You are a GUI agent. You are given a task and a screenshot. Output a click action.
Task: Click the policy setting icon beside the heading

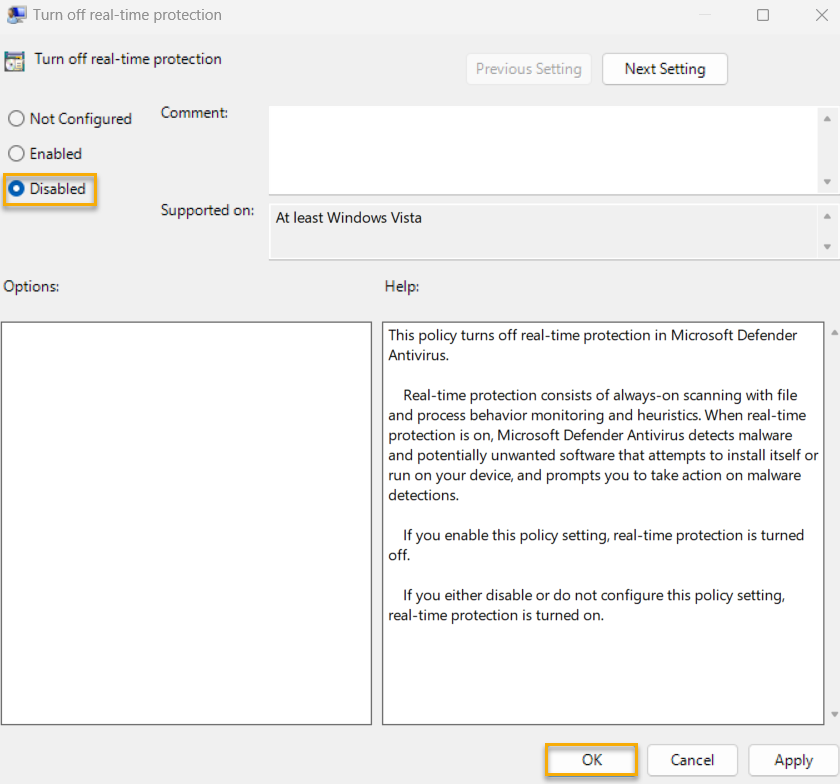15,60
